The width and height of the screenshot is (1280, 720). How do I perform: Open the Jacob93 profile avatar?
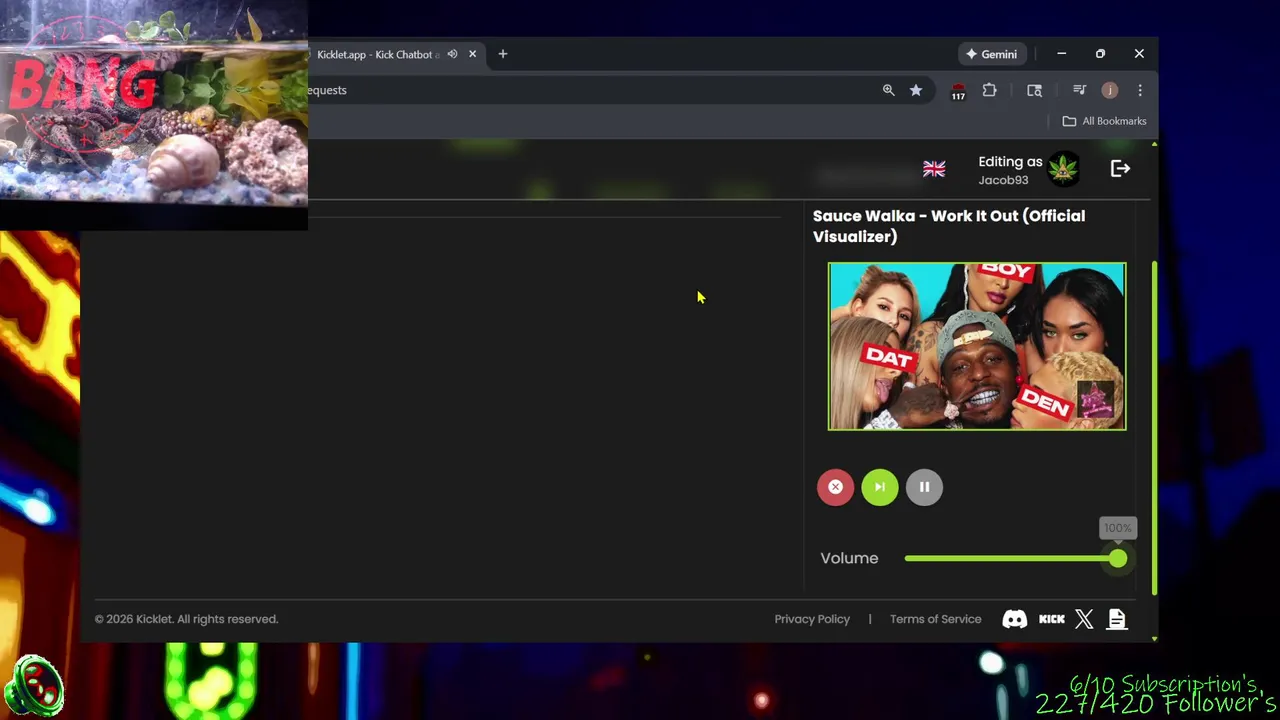click(x=1063, y=169)
